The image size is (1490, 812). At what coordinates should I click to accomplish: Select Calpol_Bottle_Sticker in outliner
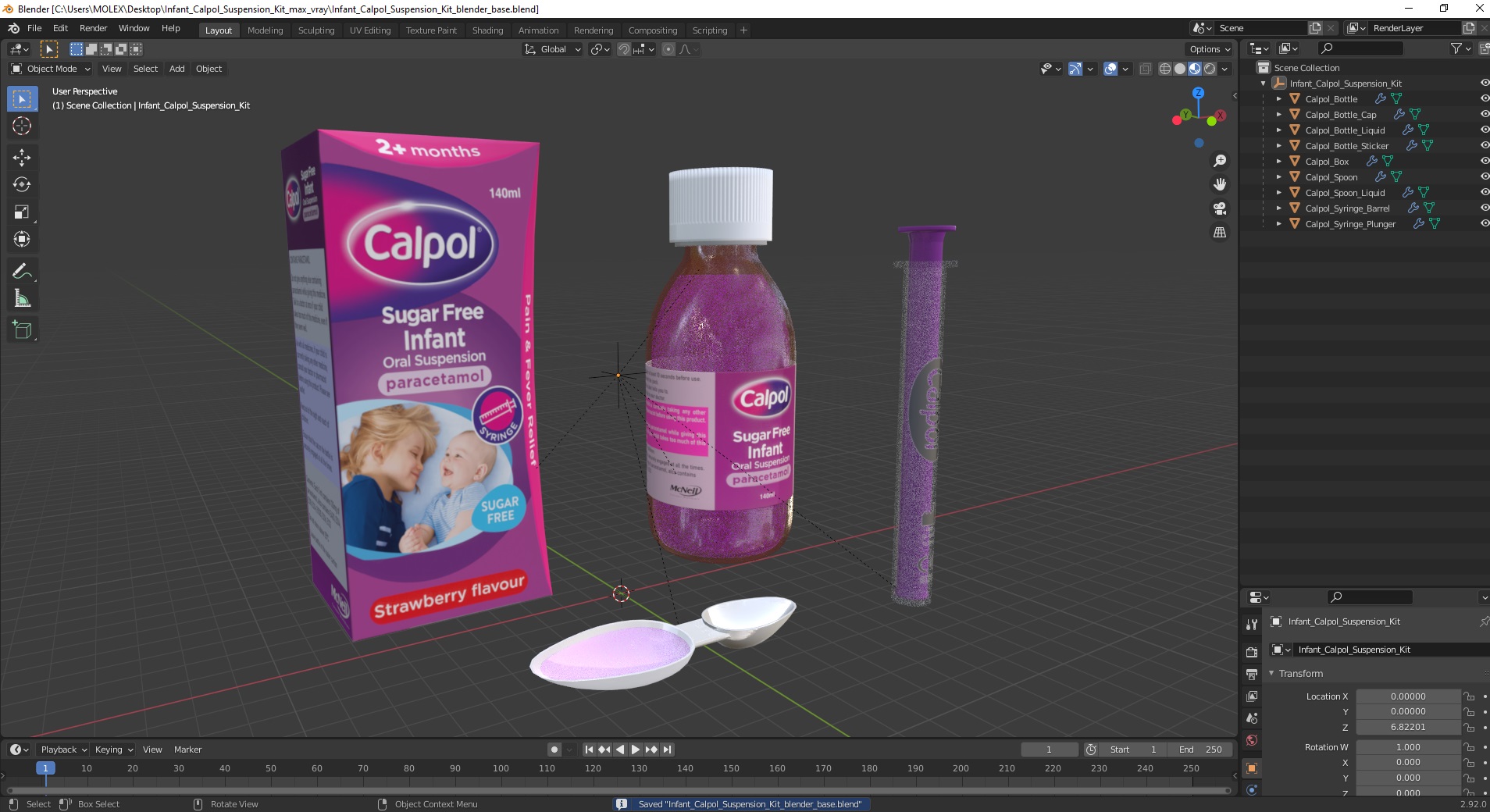point(1346,146)
